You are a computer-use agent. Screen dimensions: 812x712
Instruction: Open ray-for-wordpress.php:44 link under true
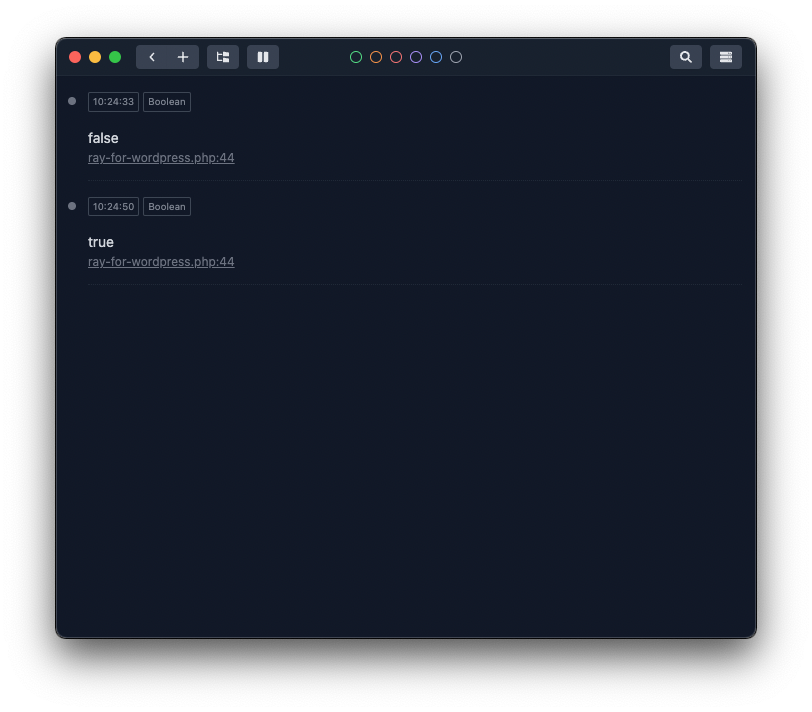pos(161,262)
